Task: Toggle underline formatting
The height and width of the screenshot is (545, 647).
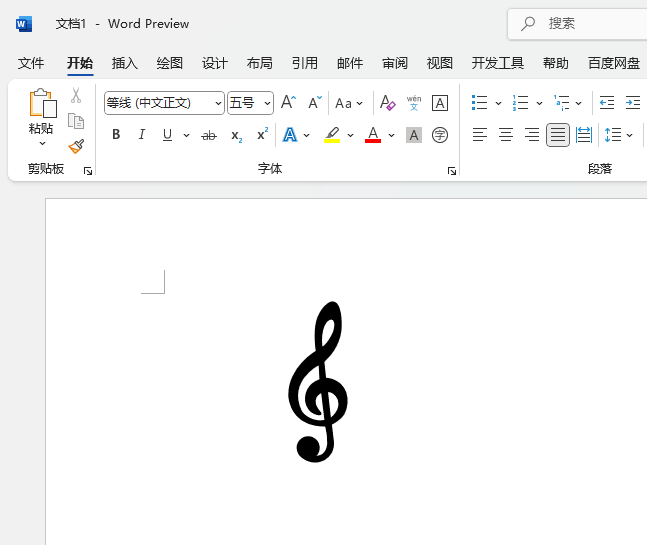Action: 167,135
